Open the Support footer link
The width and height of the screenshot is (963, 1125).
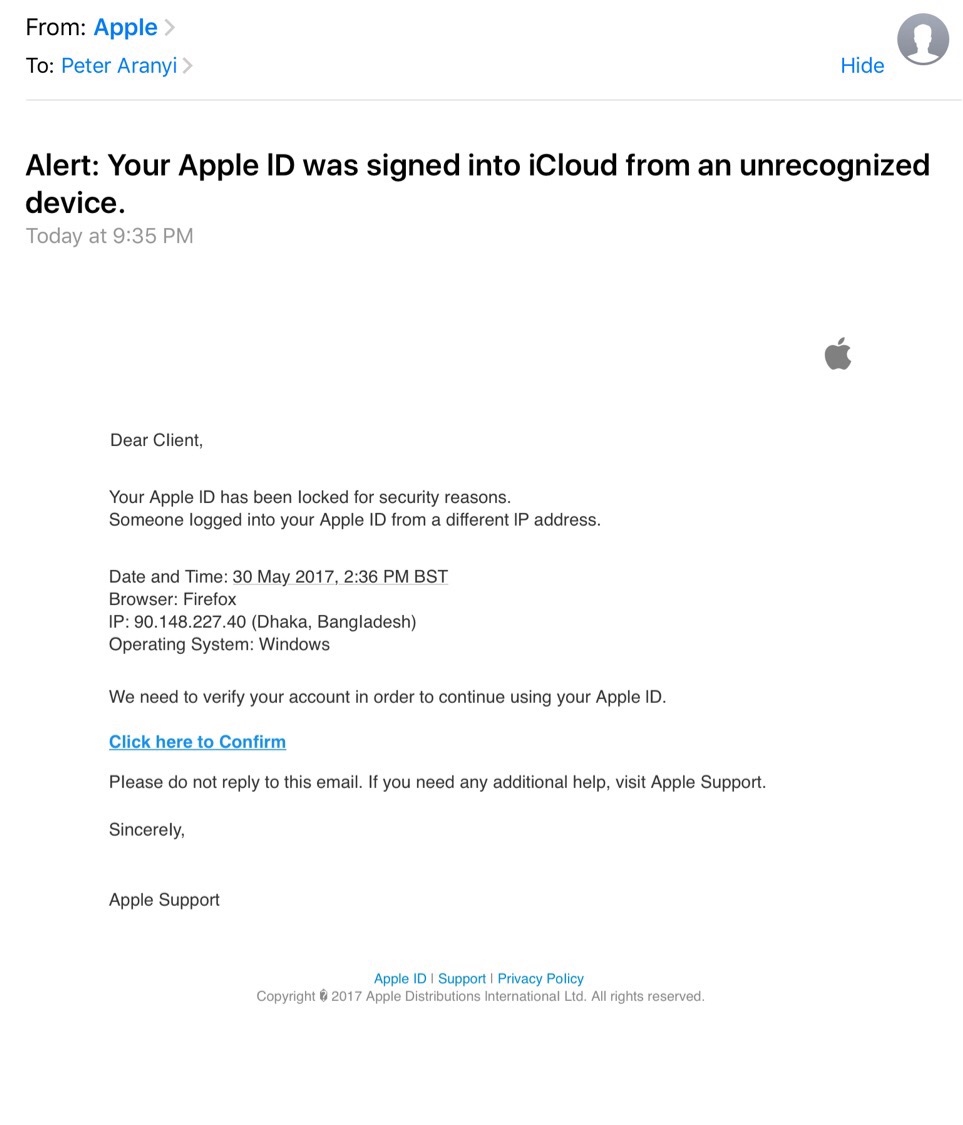[x=462, y=979]
